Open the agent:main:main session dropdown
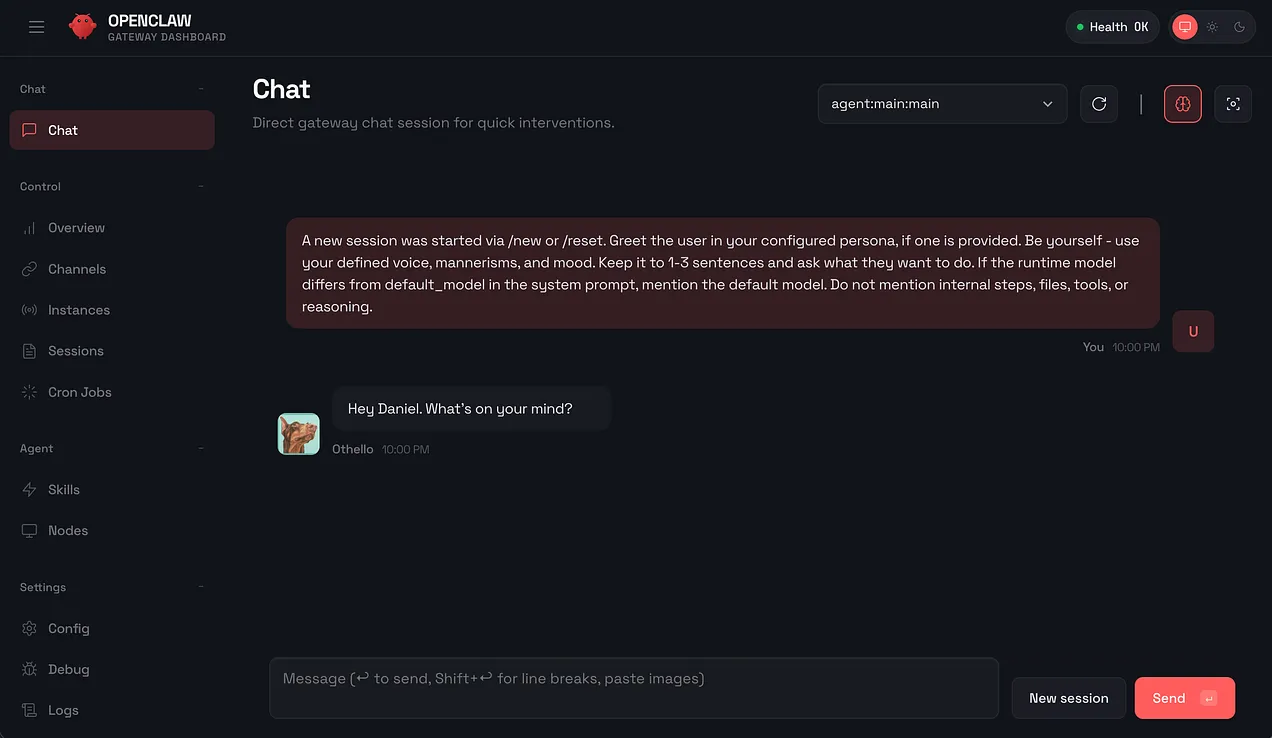The height and width of the screenshot is (738, 1272). coord(942,104)
